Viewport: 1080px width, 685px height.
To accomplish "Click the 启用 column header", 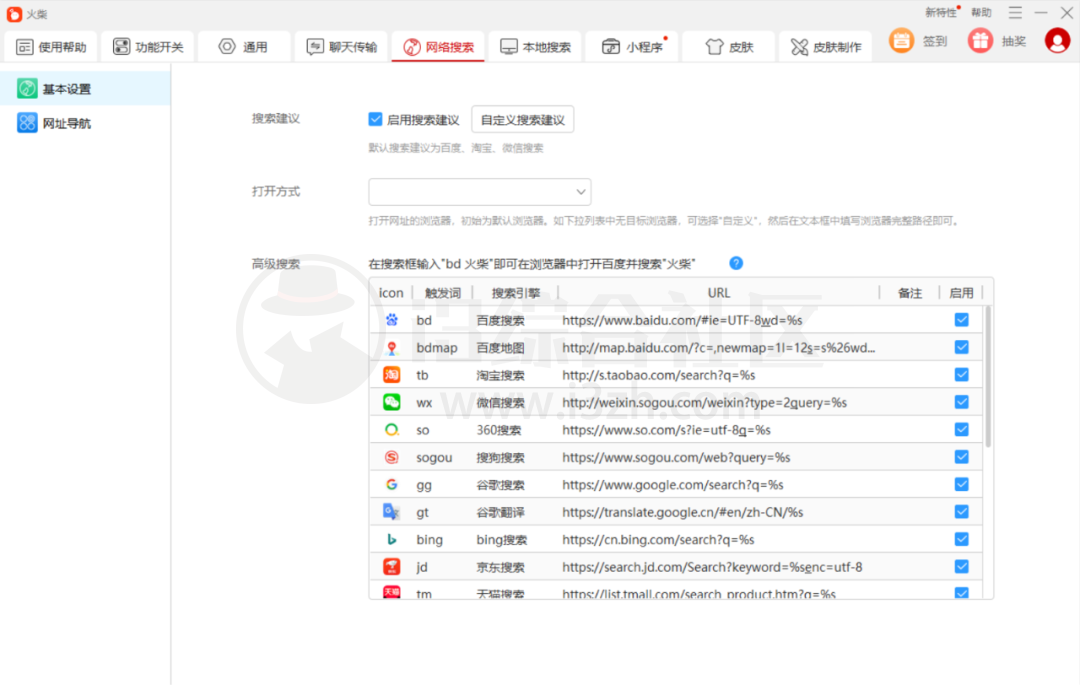I will point(961,293).
